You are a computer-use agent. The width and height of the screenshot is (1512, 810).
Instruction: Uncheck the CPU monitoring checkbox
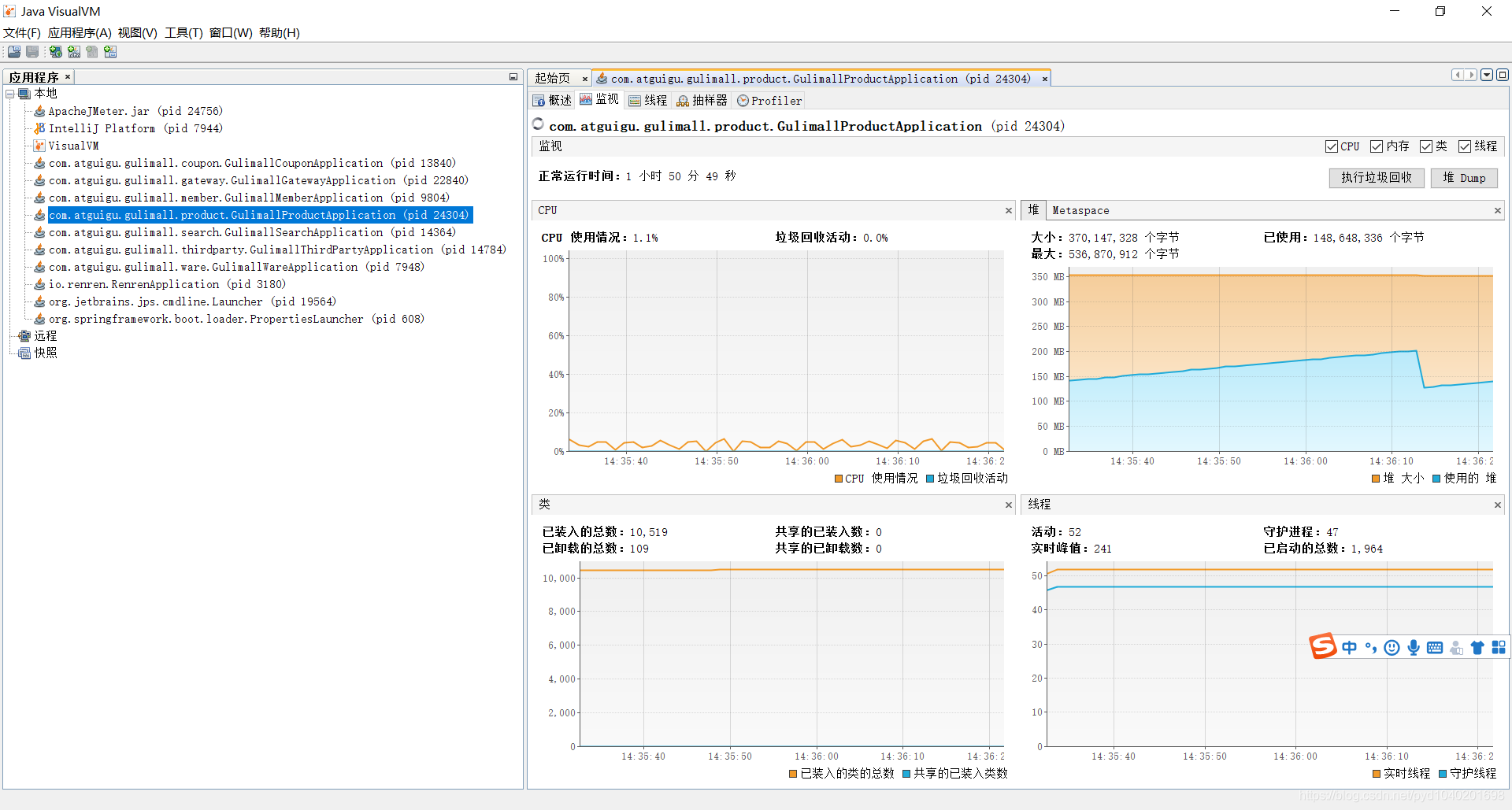pos(1332,146)
